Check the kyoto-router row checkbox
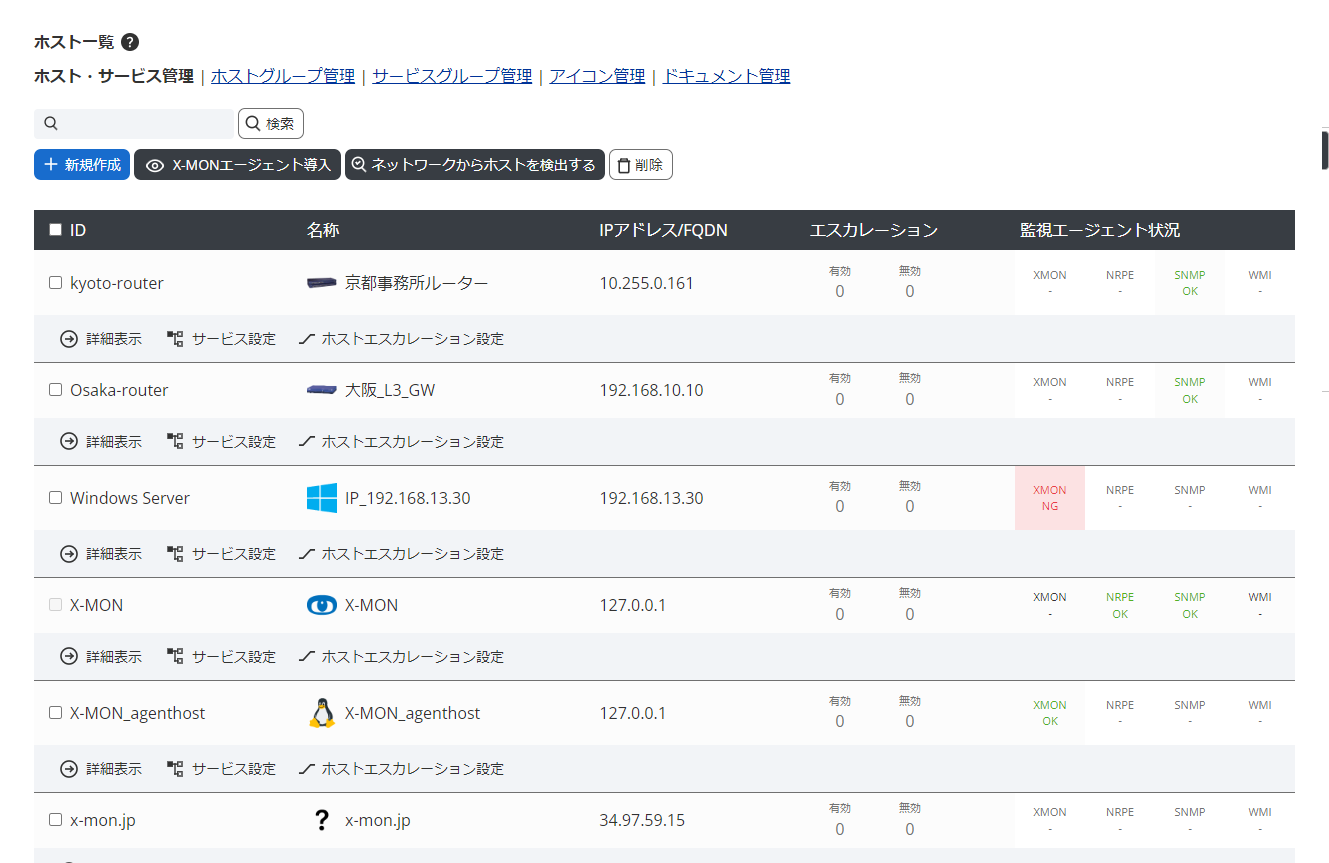1329x863 pixels. (55, 283)
